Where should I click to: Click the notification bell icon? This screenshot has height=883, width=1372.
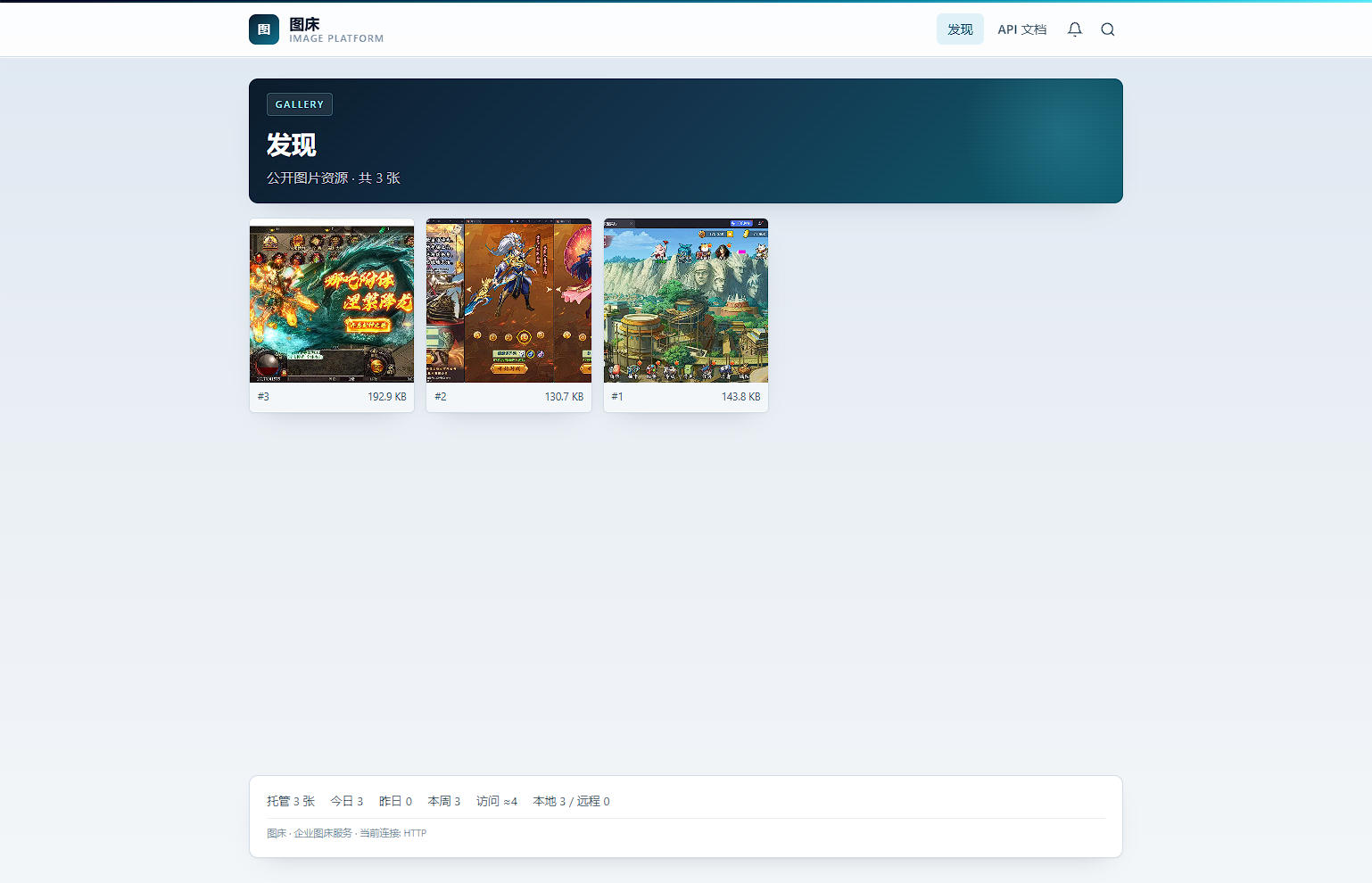(x=1075, y=29)
